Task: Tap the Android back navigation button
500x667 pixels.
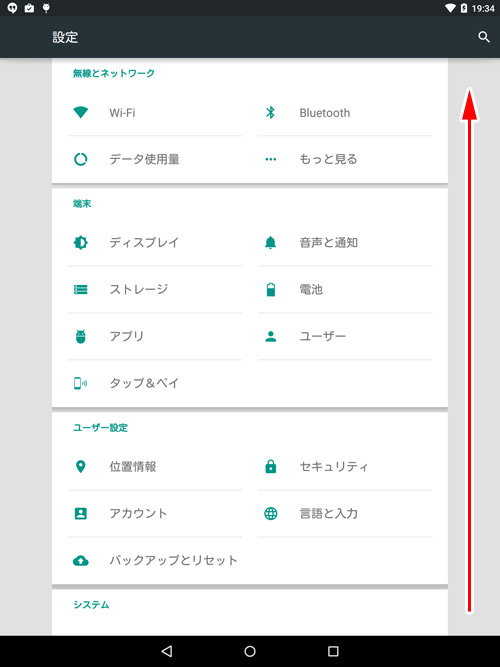Action: click(x=167, y=651)
